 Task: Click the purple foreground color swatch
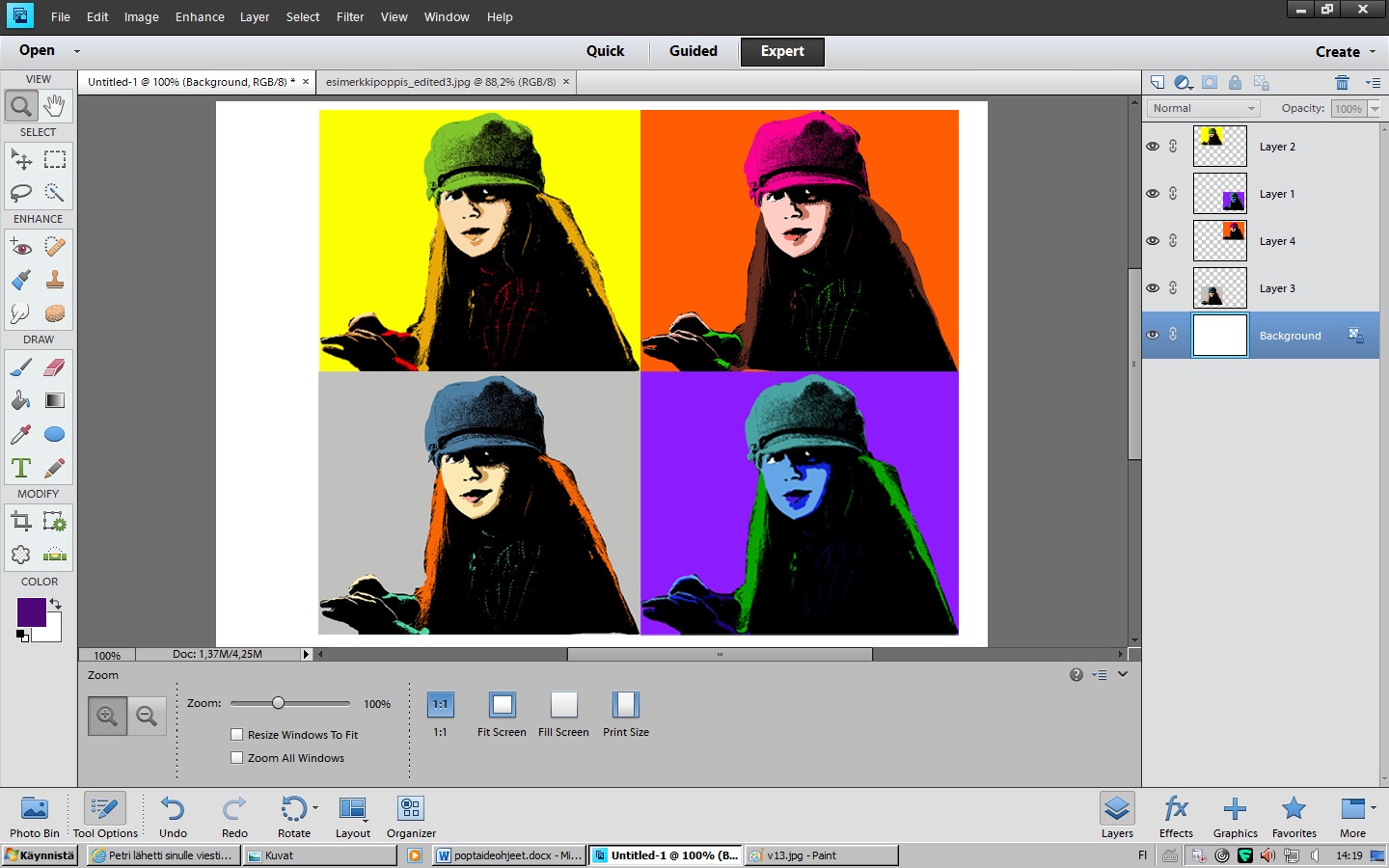(x=31, y=611)
